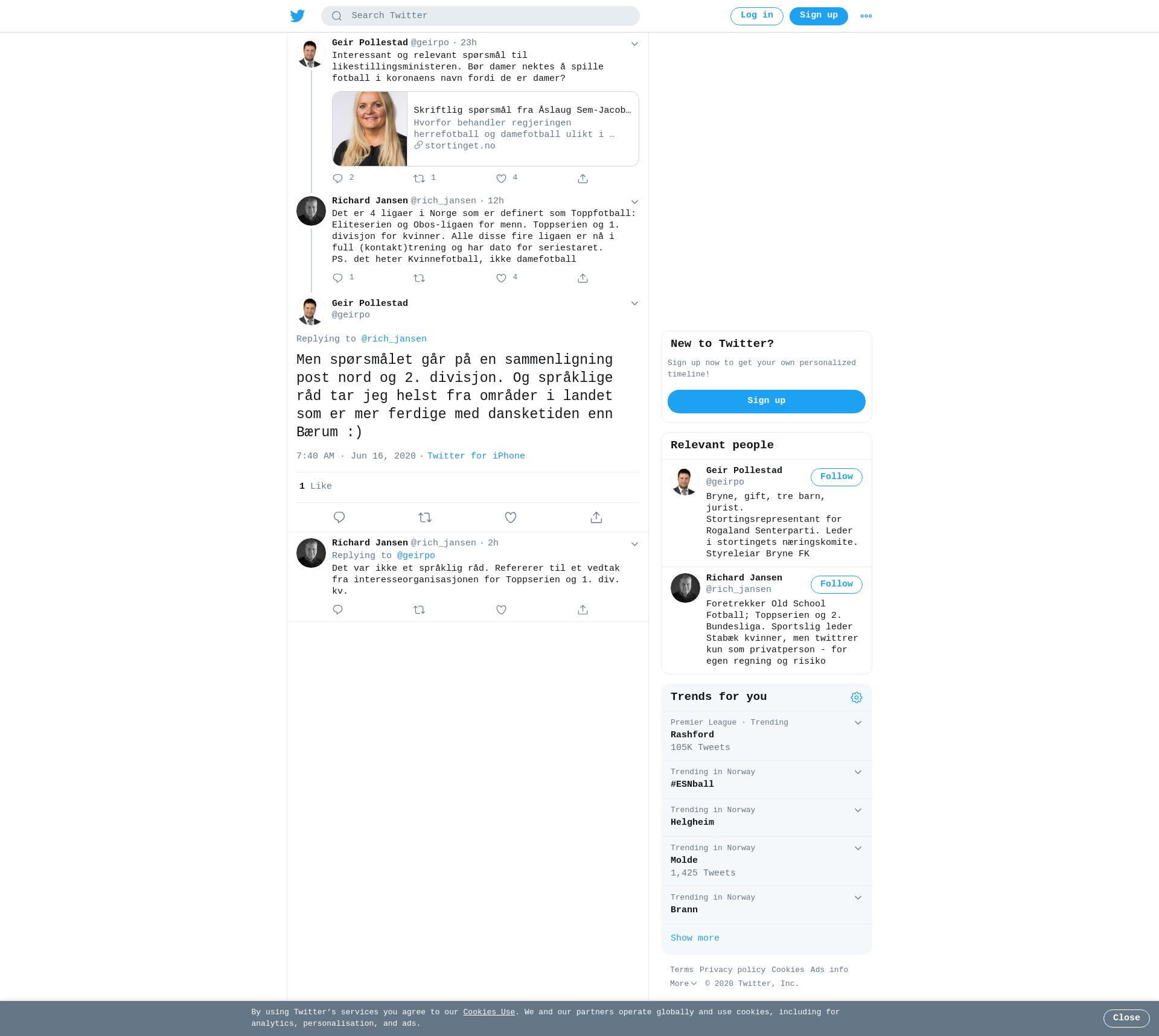Share the main tweet via share icon
Screen dimensions: 1159x1036
596,517
